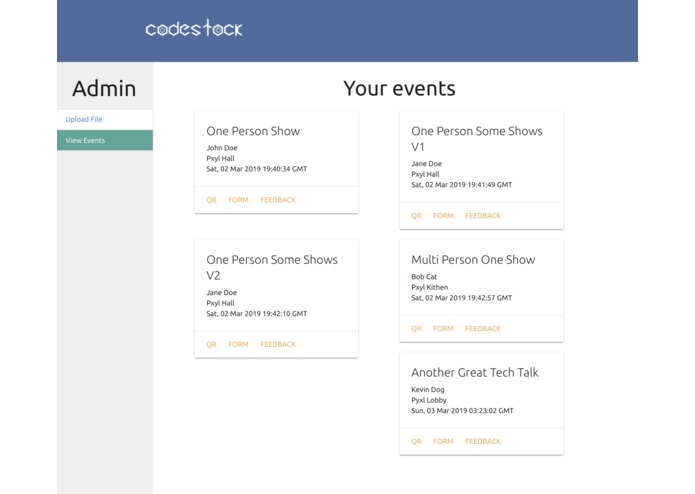Image resolution: width=695 pixels, height=494 pixels.
Task: View FEEDBACK for One Person Some Shows V2
Action: coord(278,344)
